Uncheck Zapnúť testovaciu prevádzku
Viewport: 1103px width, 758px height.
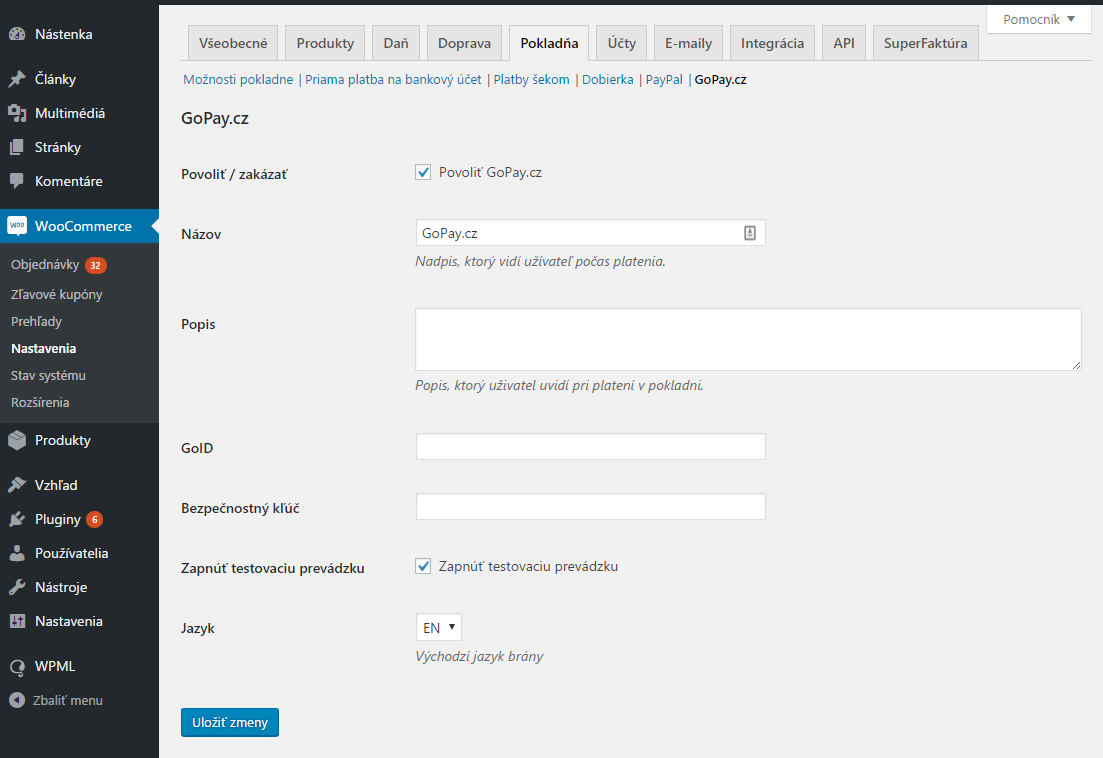pyautogui.click(x=423, y=565)
